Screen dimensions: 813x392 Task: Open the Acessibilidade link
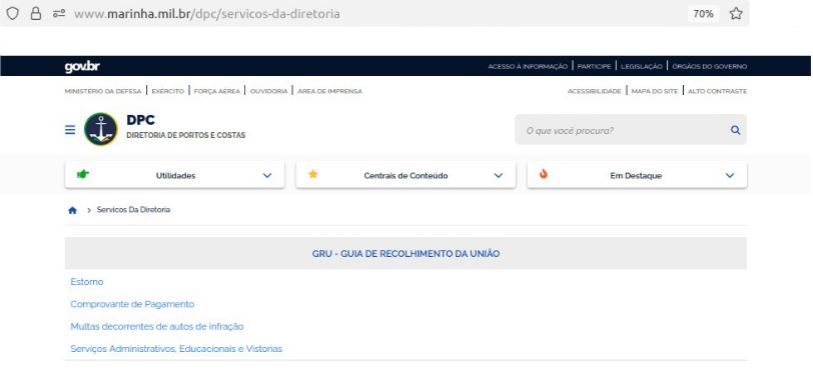point(594,91)
